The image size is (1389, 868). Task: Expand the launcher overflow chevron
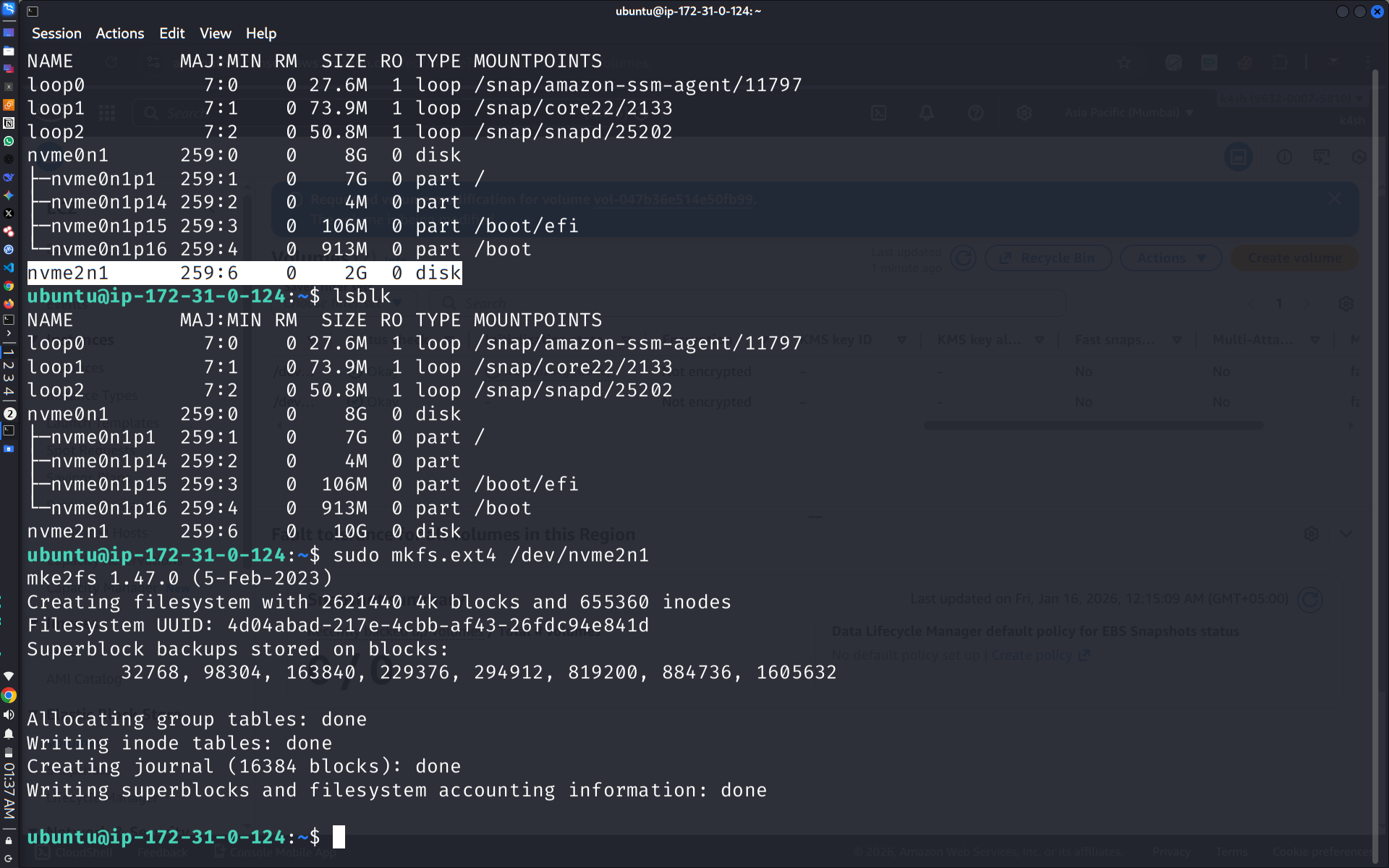click(x=9, y=333)
